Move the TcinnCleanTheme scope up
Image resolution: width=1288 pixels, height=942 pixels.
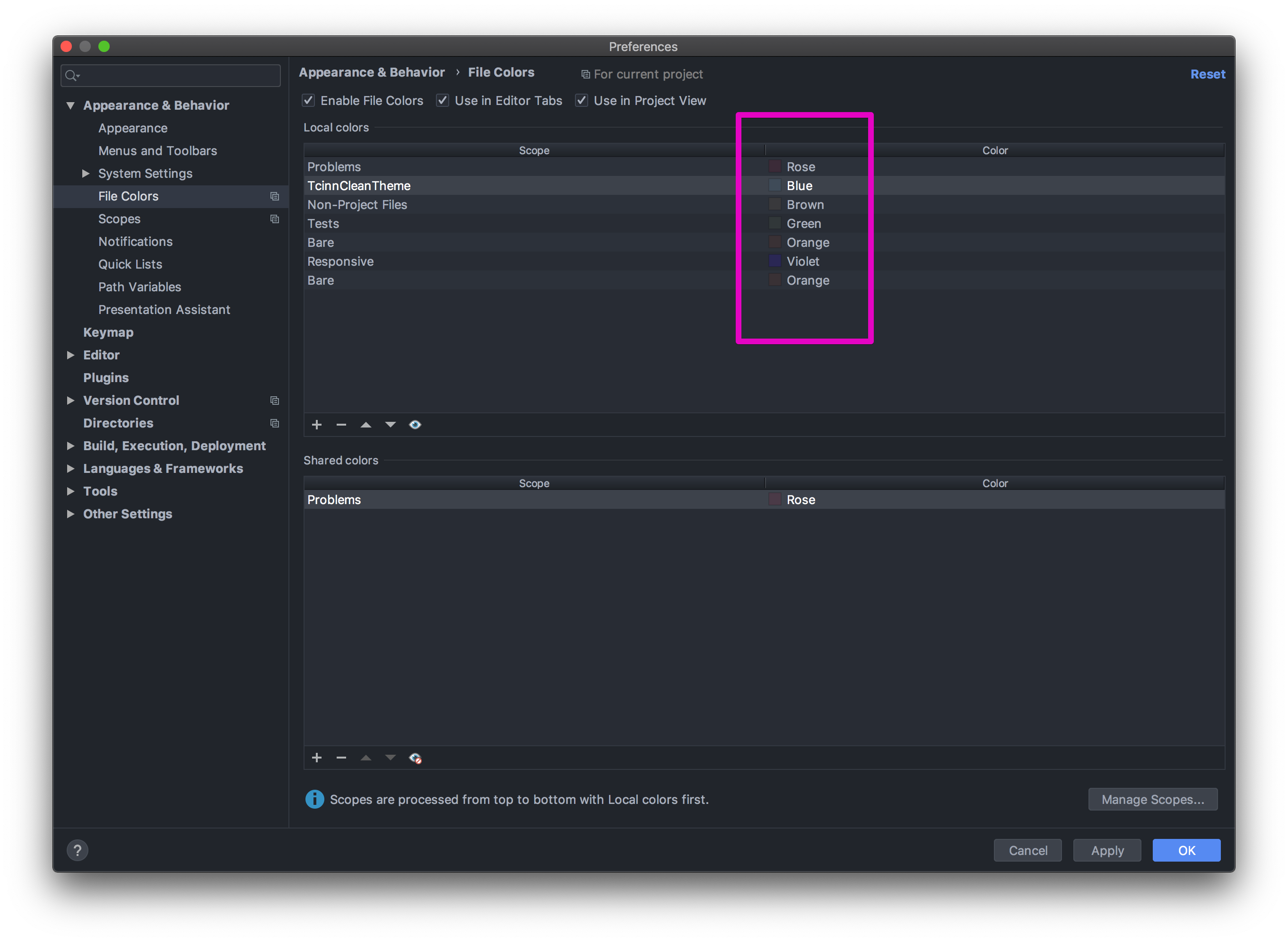coord(366,424)
